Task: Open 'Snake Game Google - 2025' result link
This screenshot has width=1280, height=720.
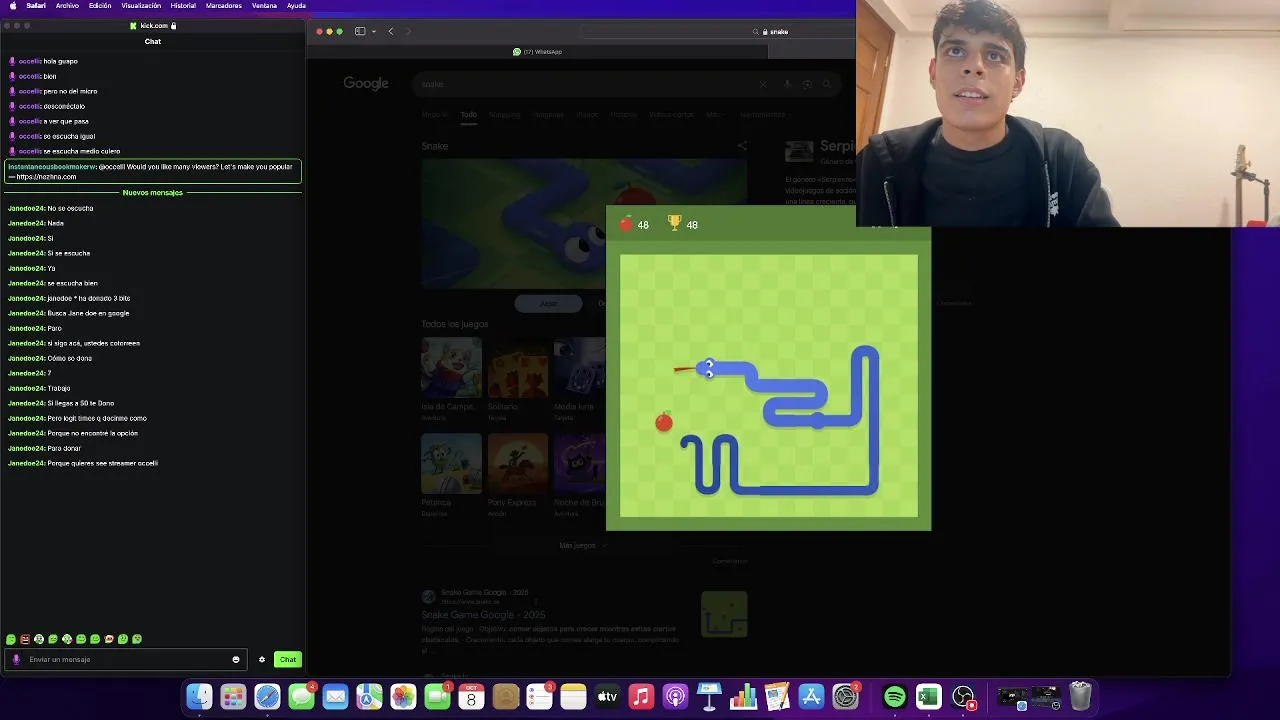Action: coord(483,614)
